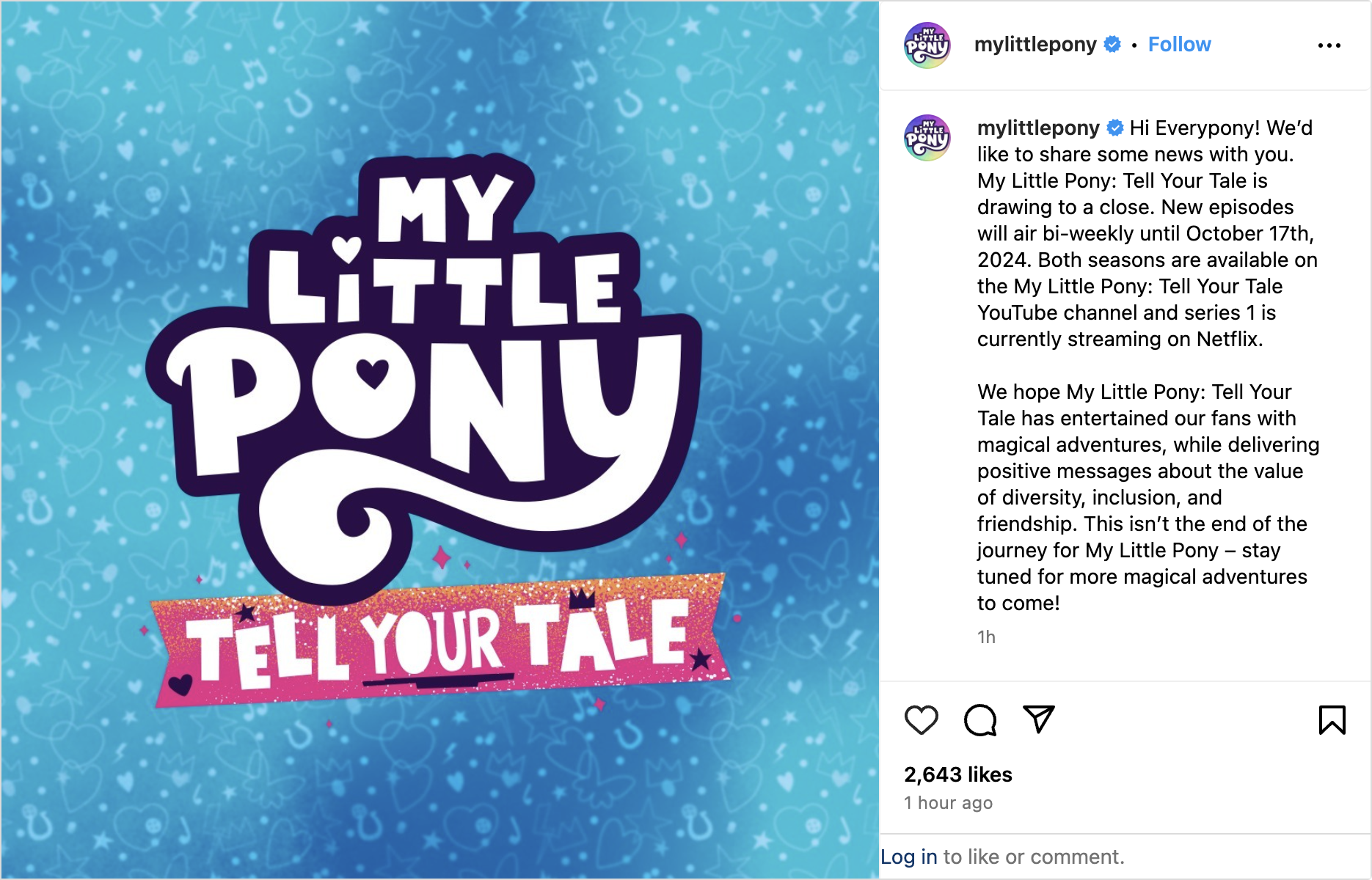Screen dimensions: 1372x880
Task: Open mylittlepony username in the post header
Action: tap(1035, 45)
